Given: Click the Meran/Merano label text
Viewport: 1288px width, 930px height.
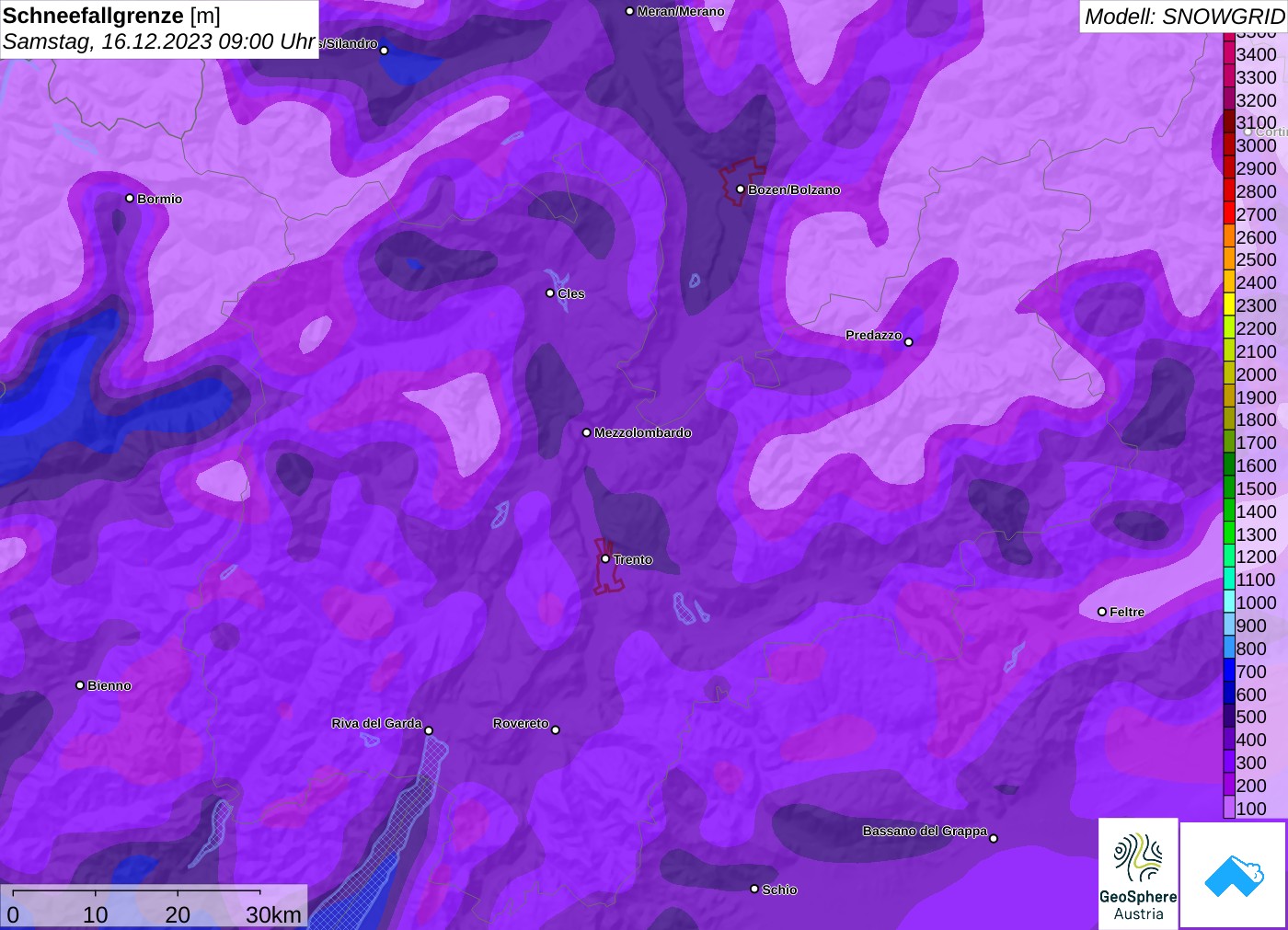Looking at the screenshot, I should click(681, 11).
